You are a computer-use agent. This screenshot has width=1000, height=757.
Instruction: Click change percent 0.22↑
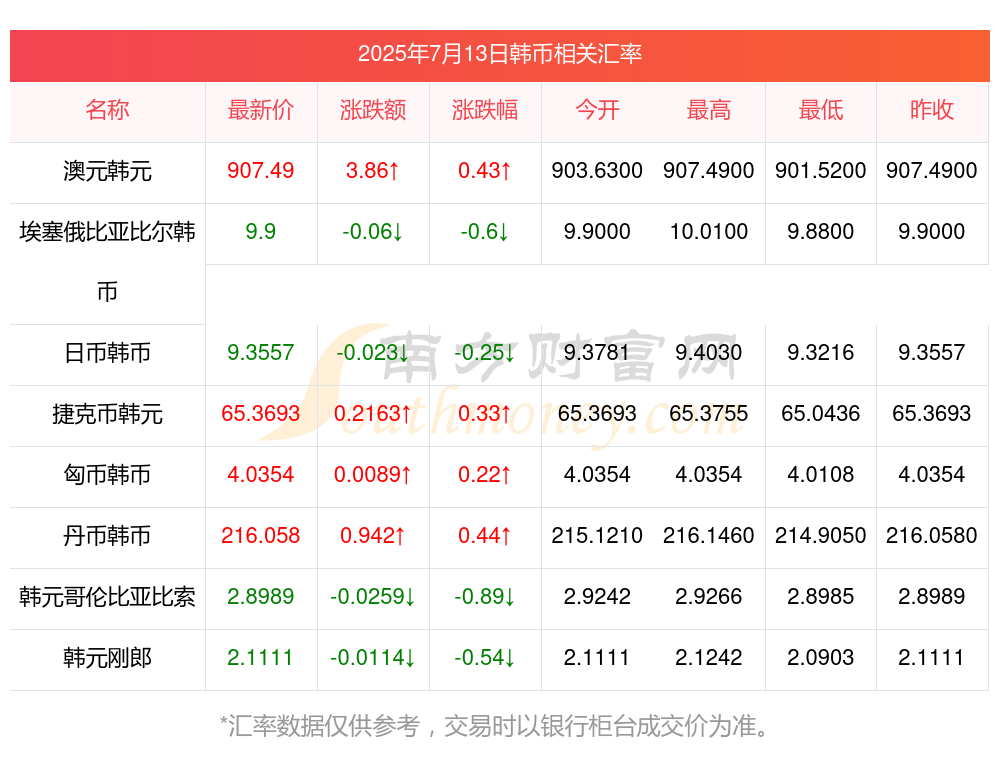(x=485, y=474)
